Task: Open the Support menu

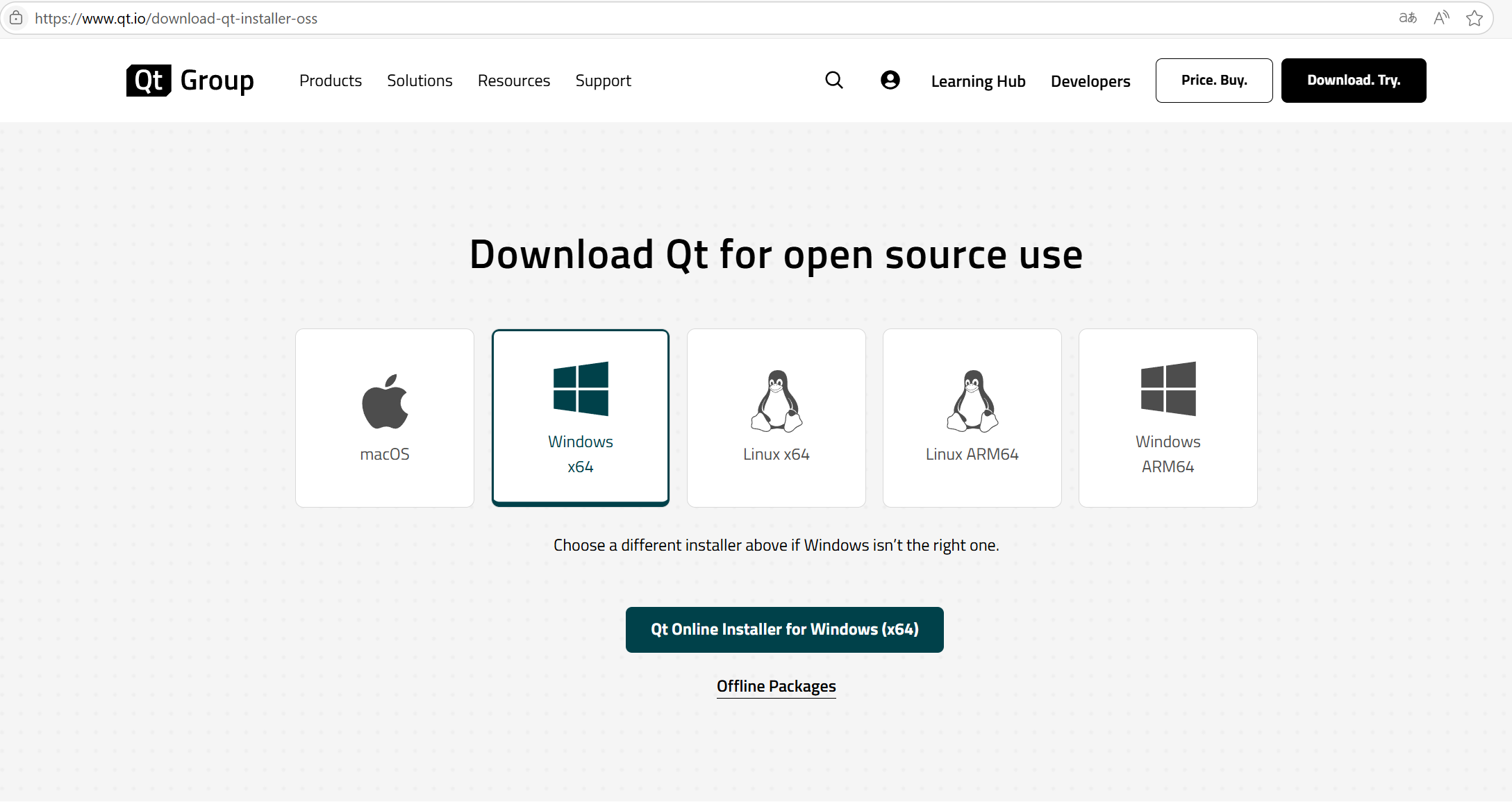Action: pyautogui.click(x=604, y=81)
